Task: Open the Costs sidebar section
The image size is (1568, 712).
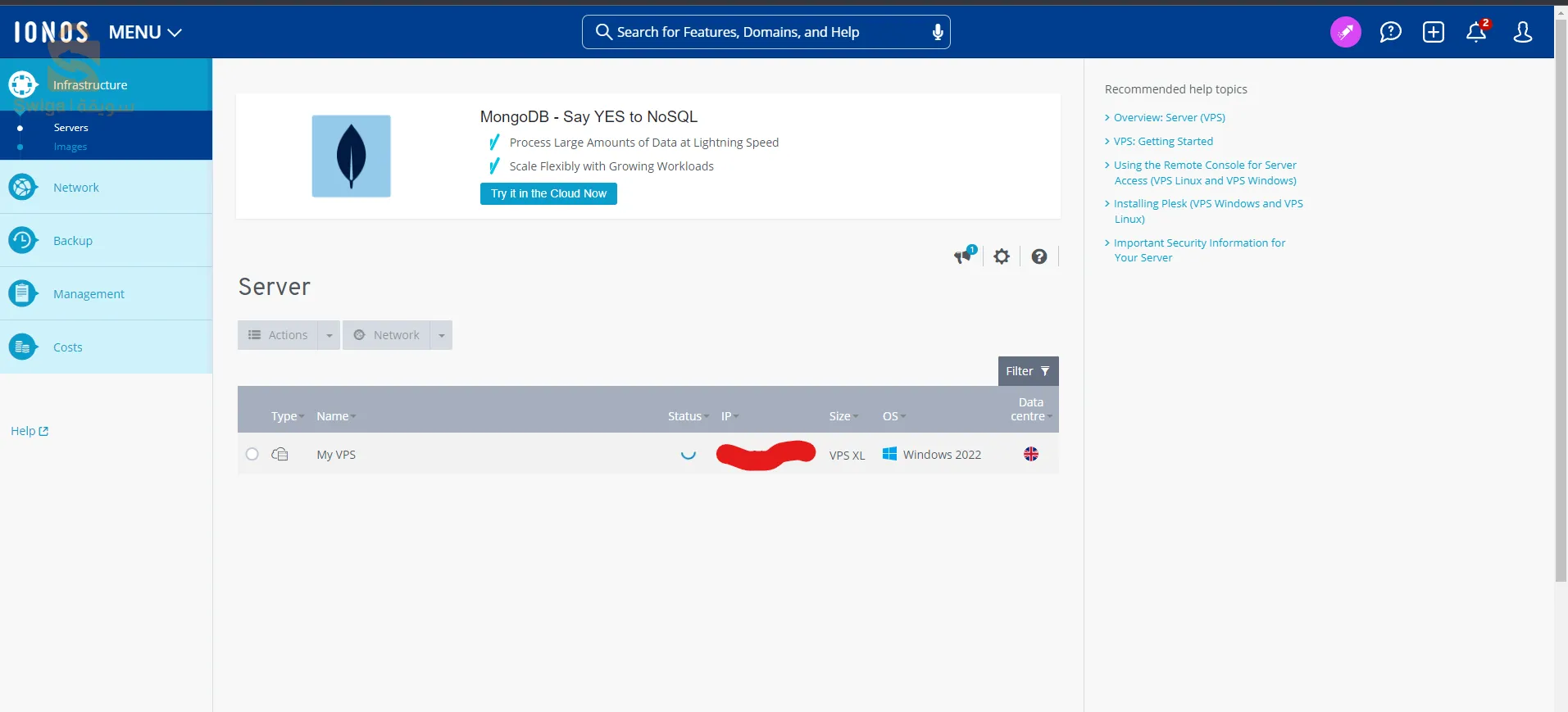Action: click(68, 347)
